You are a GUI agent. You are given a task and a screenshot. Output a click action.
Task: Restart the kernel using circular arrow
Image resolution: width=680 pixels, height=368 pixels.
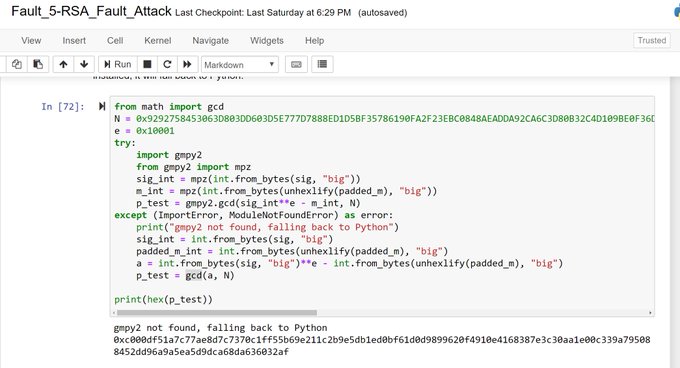tap(167, 64)
